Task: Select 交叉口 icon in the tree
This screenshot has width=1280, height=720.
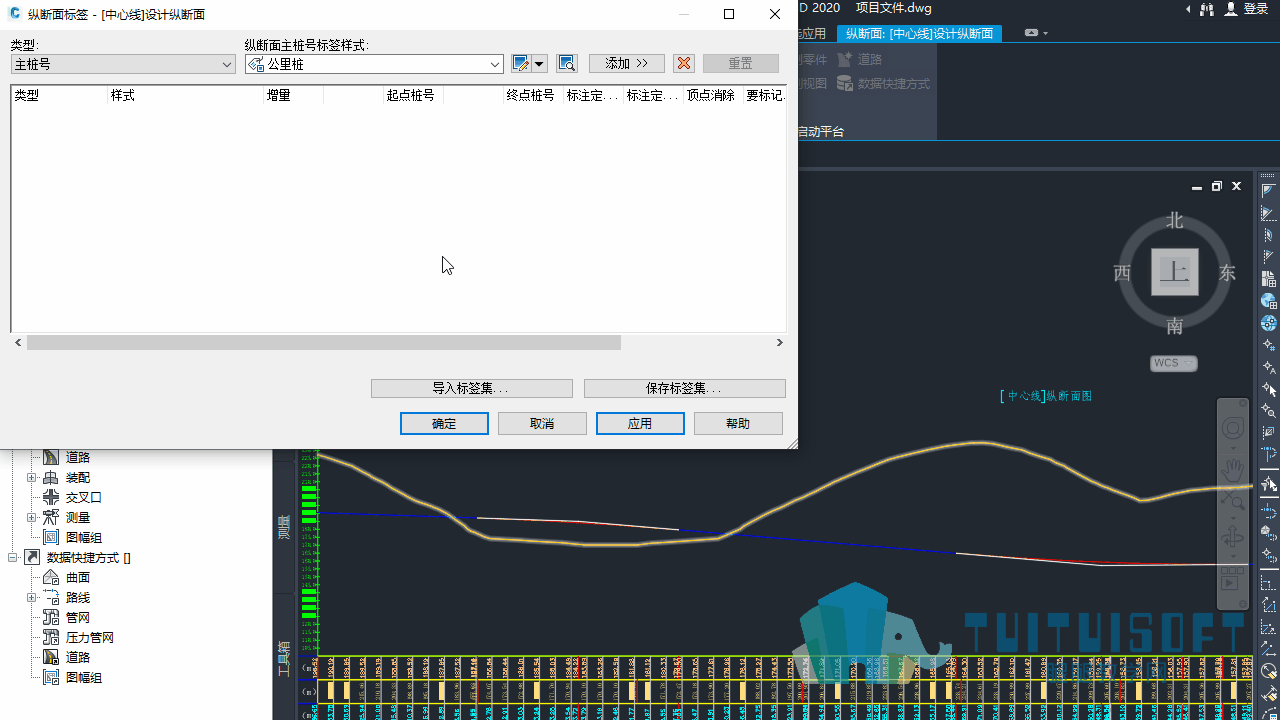Action: click(51, 497)
